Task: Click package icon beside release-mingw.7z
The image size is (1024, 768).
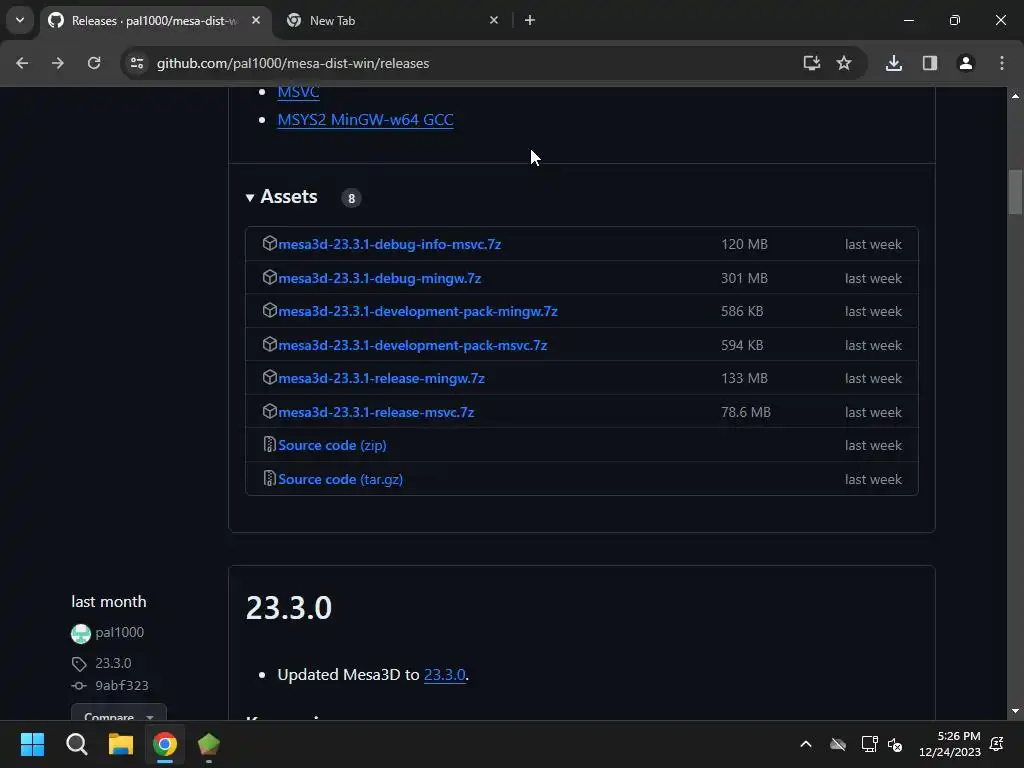Action: point(270,377)
